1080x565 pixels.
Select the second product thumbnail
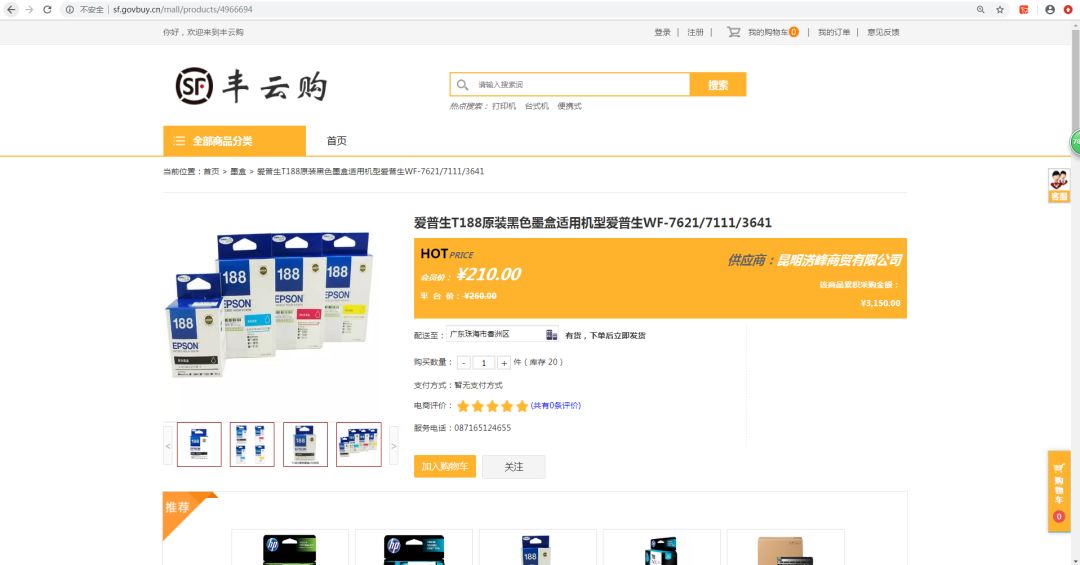pos(252,444)
